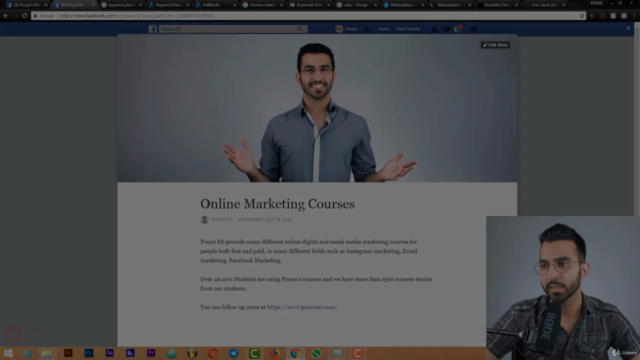Viewport: 640px width, 360px height.
Task: Open File Explorer from taskbar
Action: 47,353
